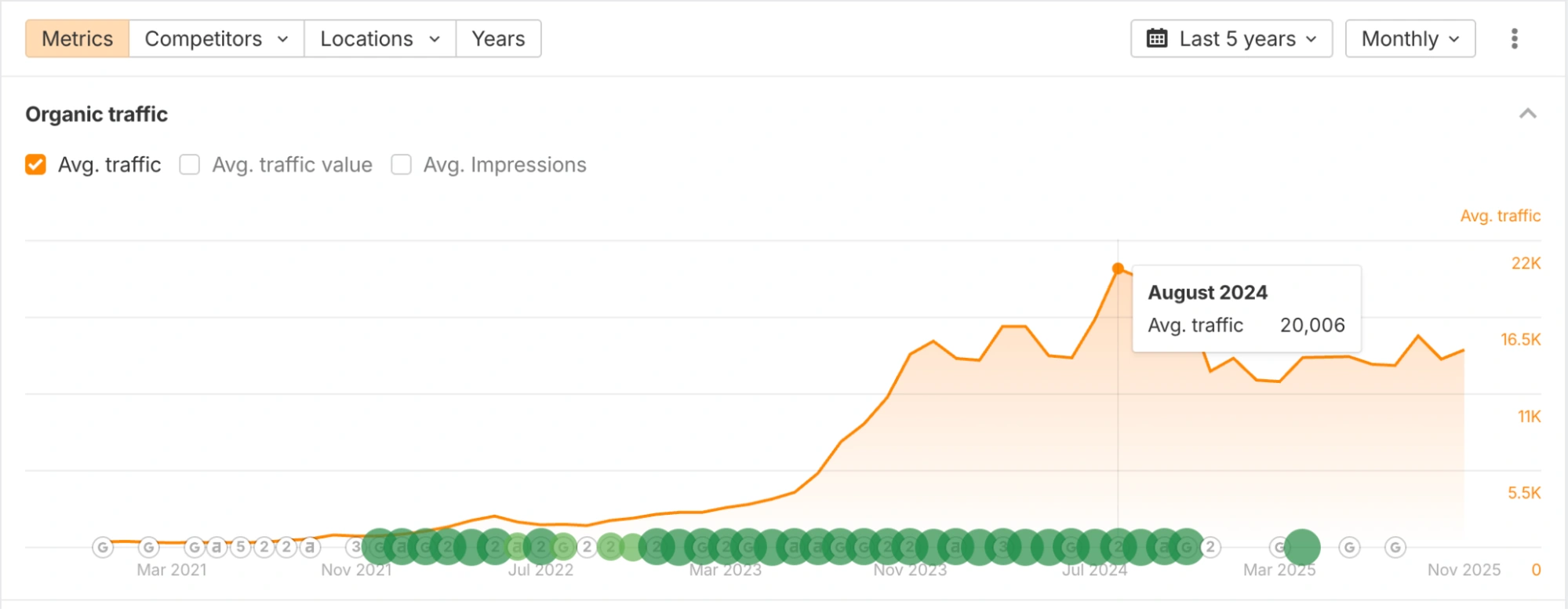
Task: Click the last Google update marker on timeline
Action: (x=1395, y=547)
